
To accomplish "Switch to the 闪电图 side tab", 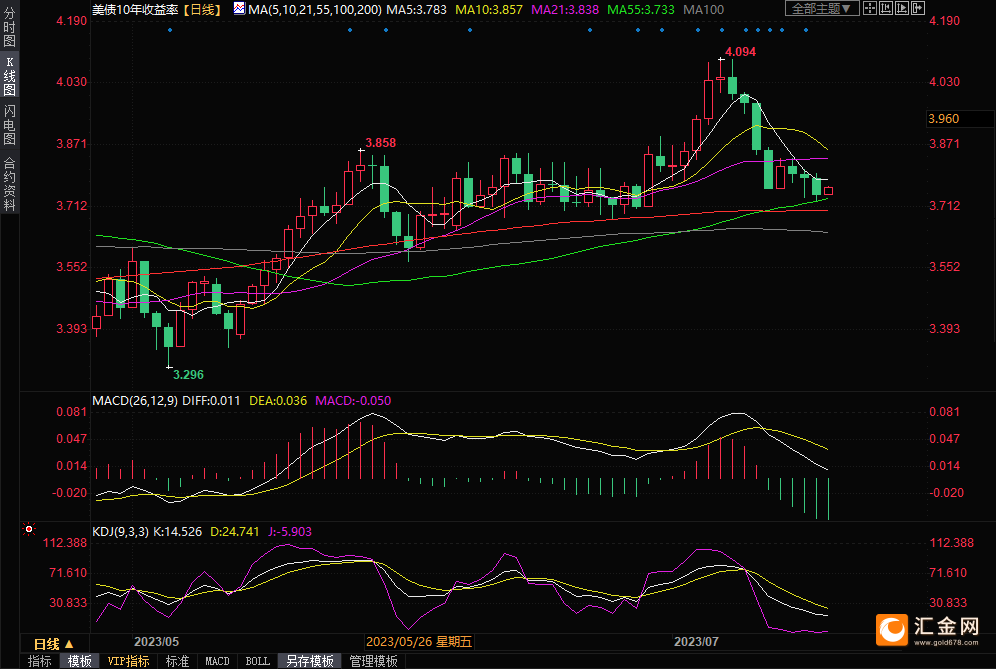I will point(10,125).
